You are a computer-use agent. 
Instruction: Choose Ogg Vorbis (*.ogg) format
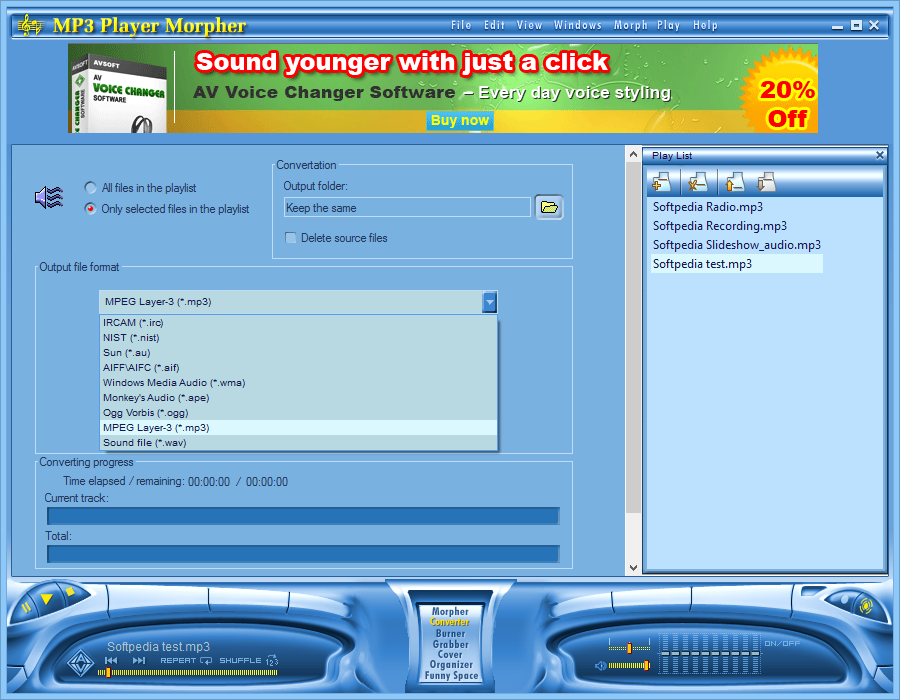click(298, 413)
